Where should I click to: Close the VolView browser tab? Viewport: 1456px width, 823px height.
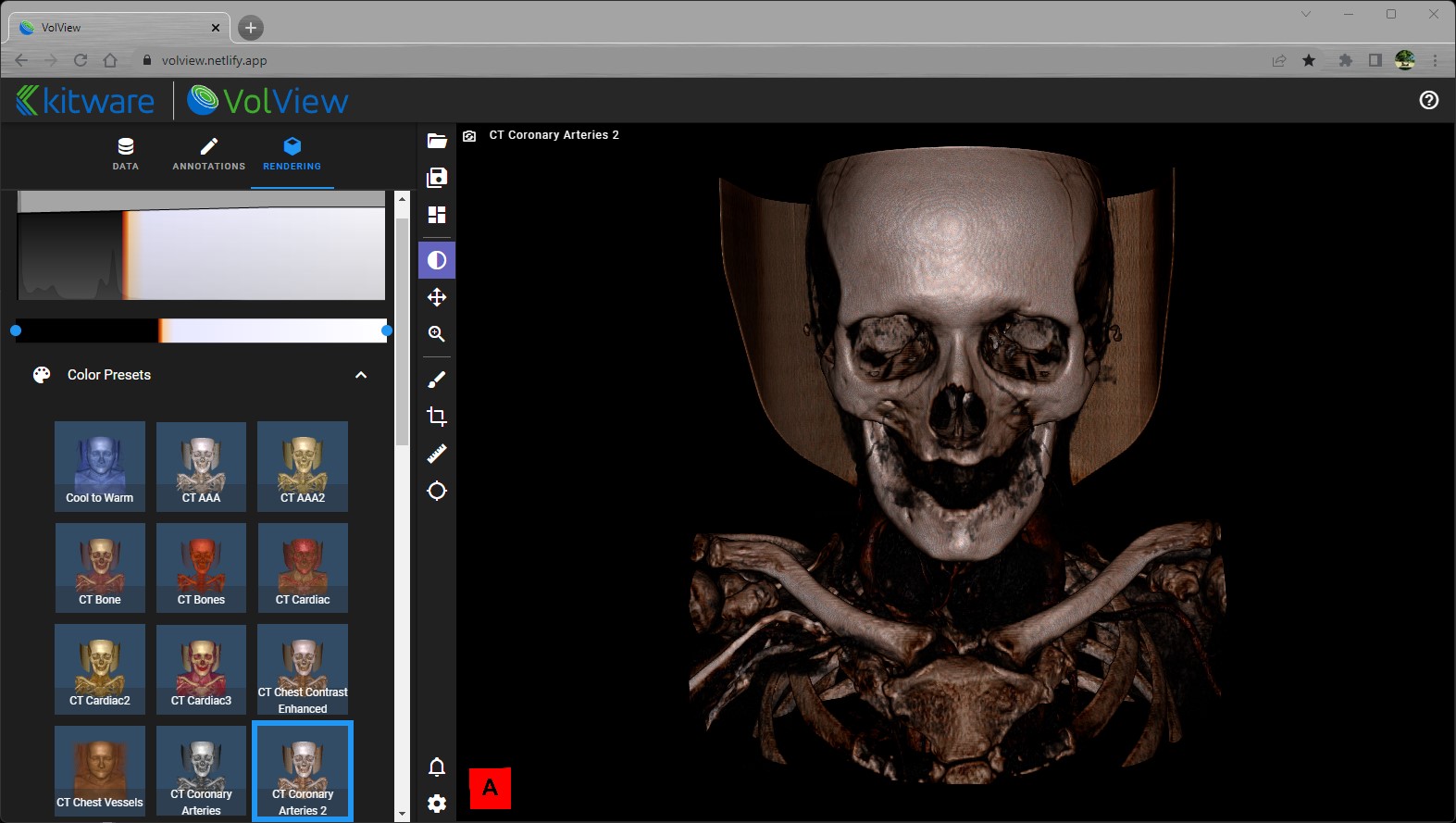216,28
